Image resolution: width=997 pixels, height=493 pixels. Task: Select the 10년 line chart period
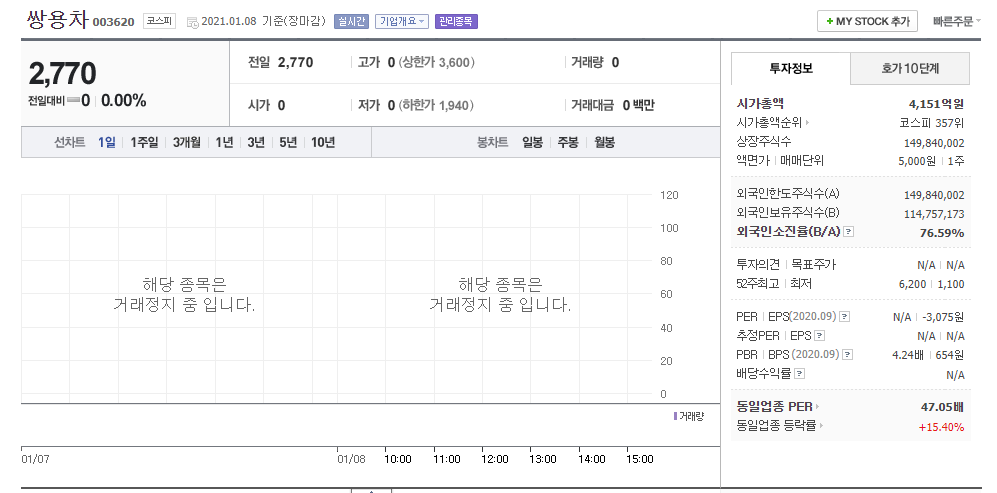coord(323,142)
